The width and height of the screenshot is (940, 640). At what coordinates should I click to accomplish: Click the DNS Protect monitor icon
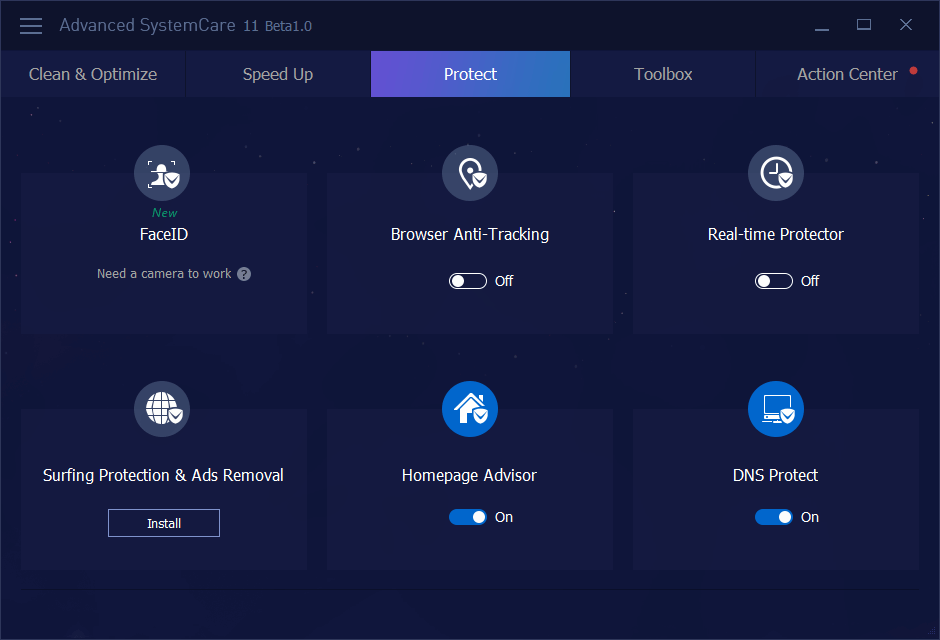[776, 409]
